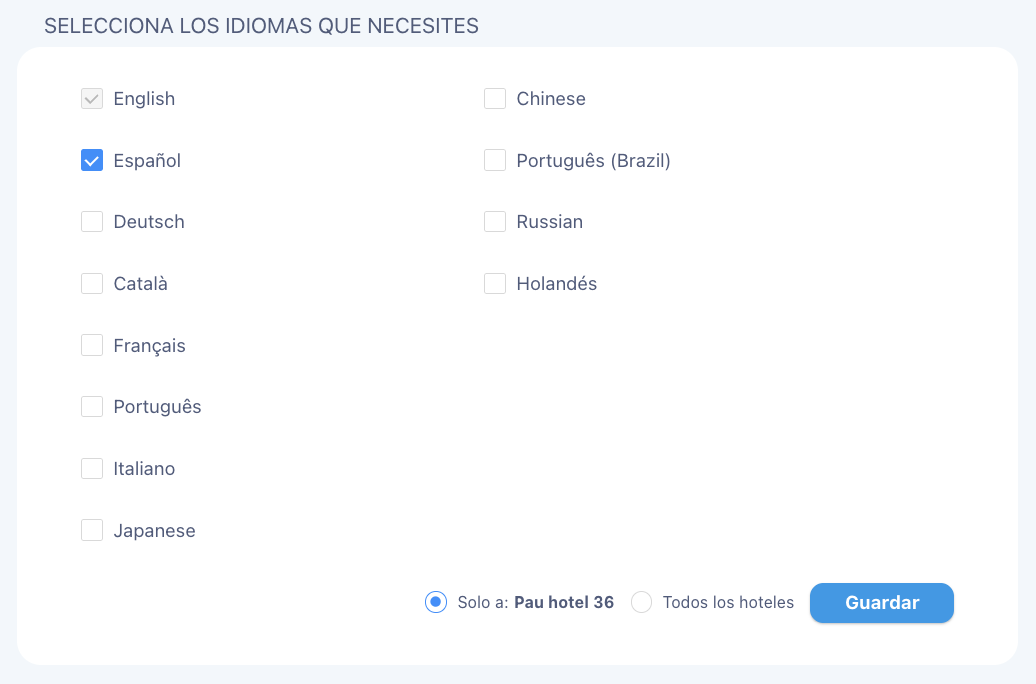Viewport: 1036px width, 684px height.
Task: Click the Guardar button
Action: 881,603
